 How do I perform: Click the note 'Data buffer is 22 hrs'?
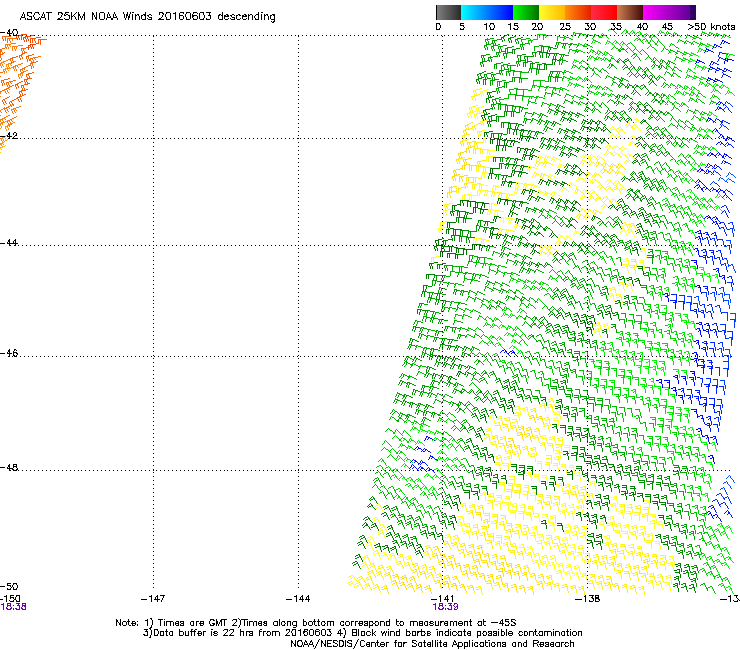coord(204,633)
